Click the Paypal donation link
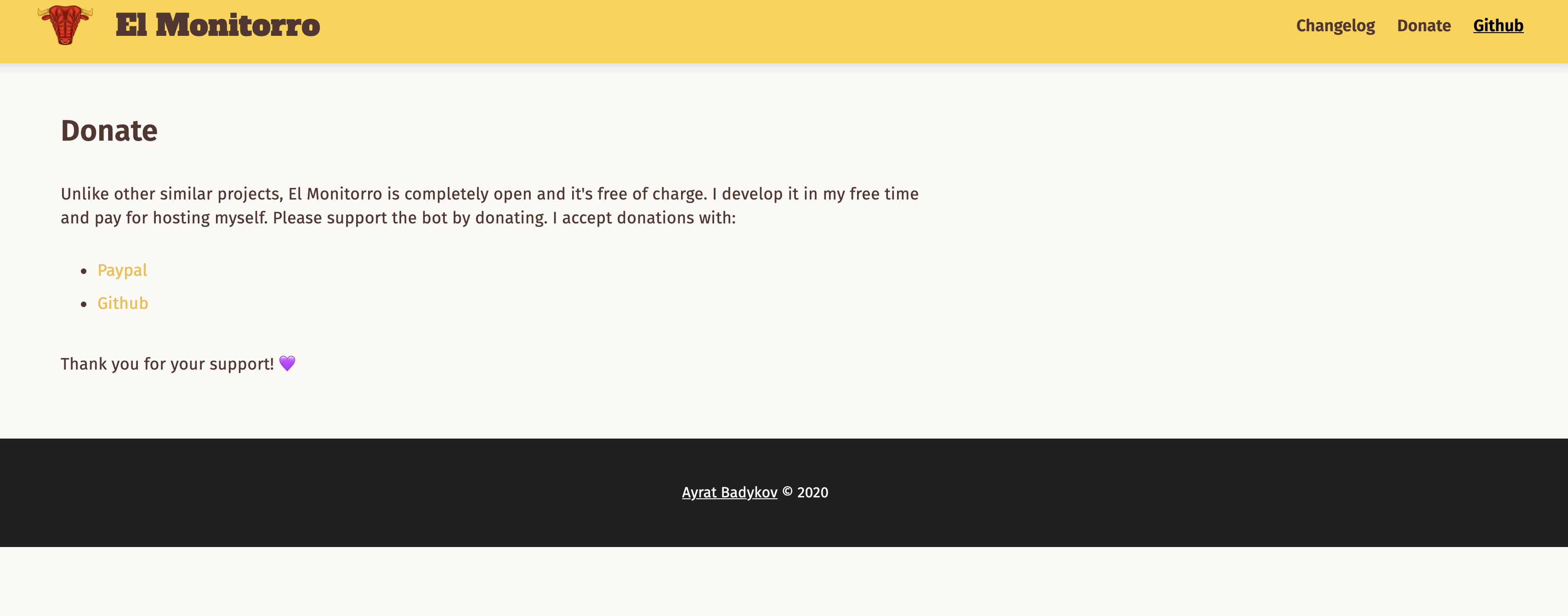 point(122,270)
